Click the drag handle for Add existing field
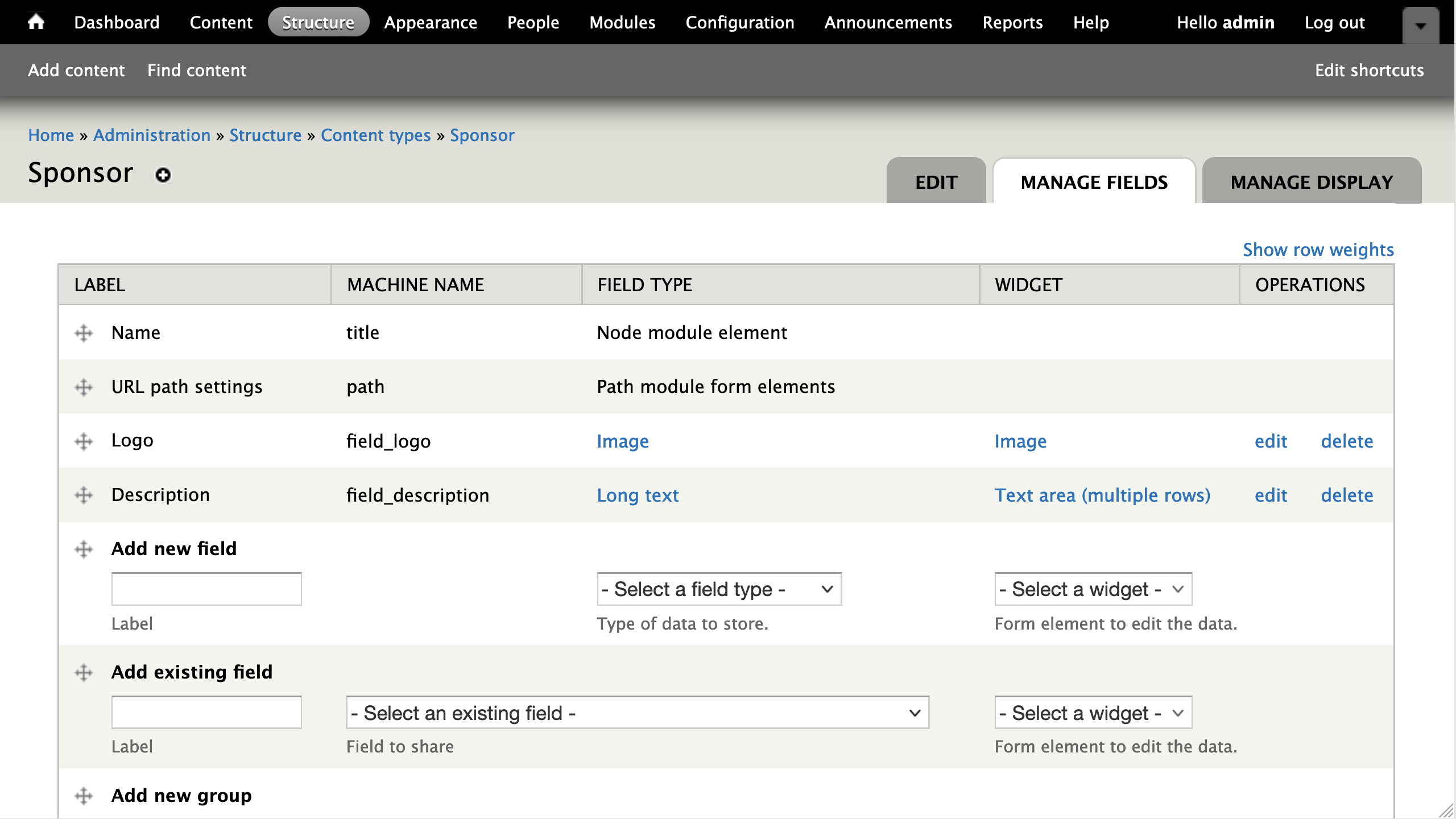1456x819 pixels. tap(84, 673)
